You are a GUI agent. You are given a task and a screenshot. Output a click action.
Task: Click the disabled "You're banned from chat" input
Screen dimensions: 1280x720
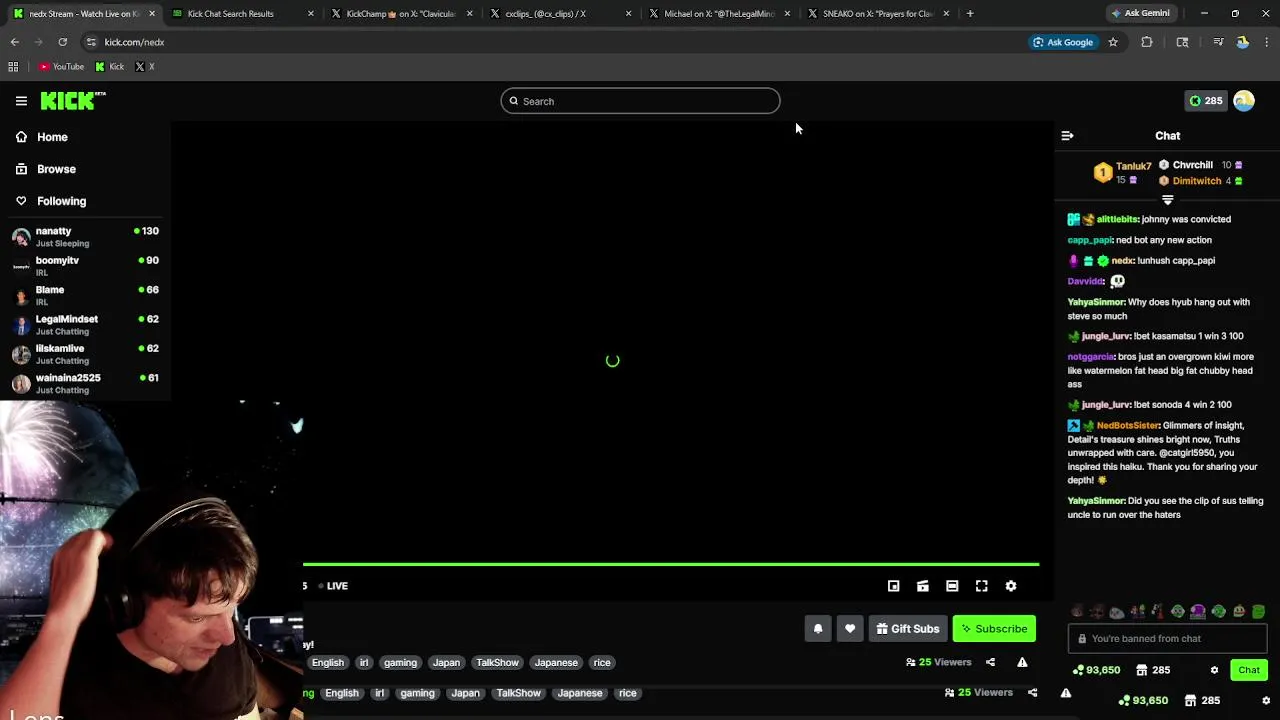pyautogui.click(x=1167, y=638)
